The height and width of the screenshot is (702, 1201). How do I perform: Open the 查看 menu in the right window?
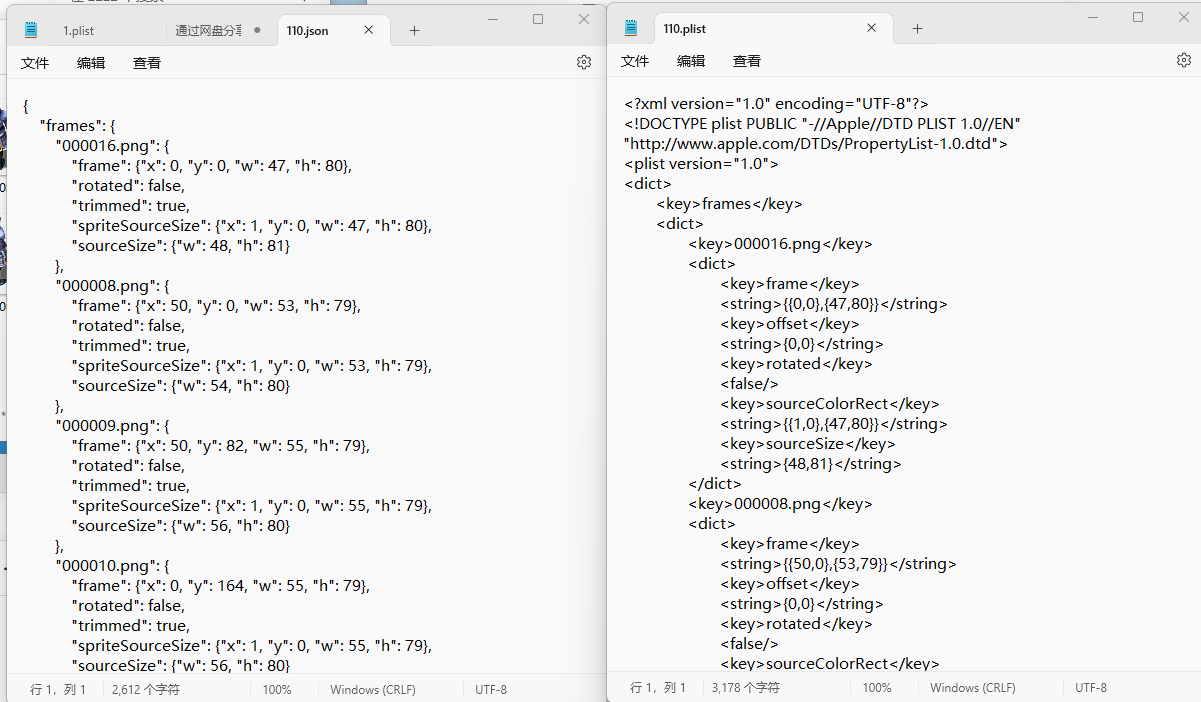(x=746, y=61)
